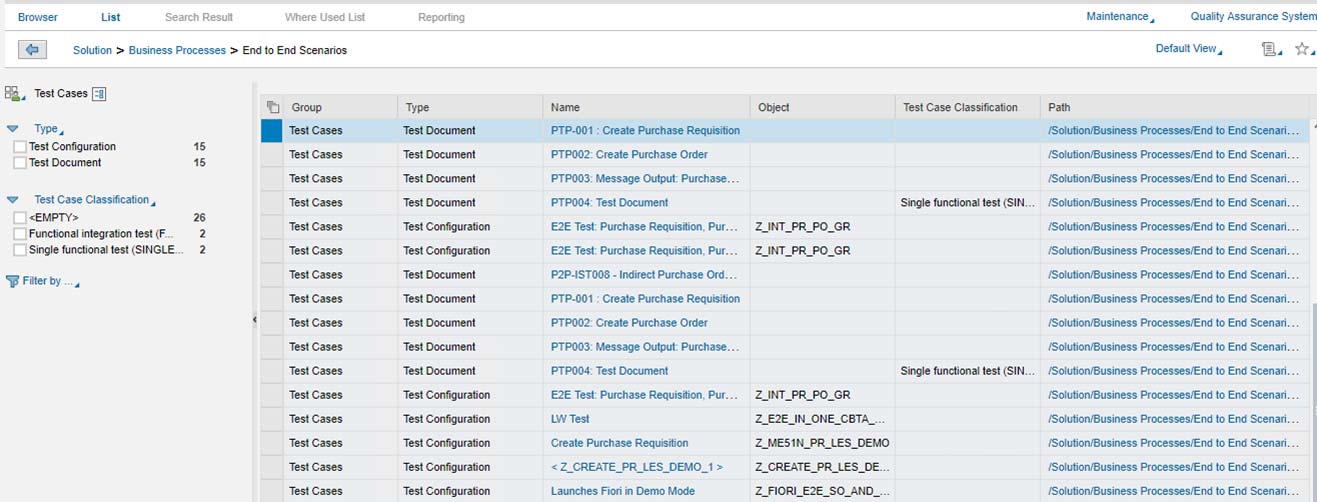Check the Test Configuration filter checkbox
The image size is (1317, 502).
click(x=20, y=147)
